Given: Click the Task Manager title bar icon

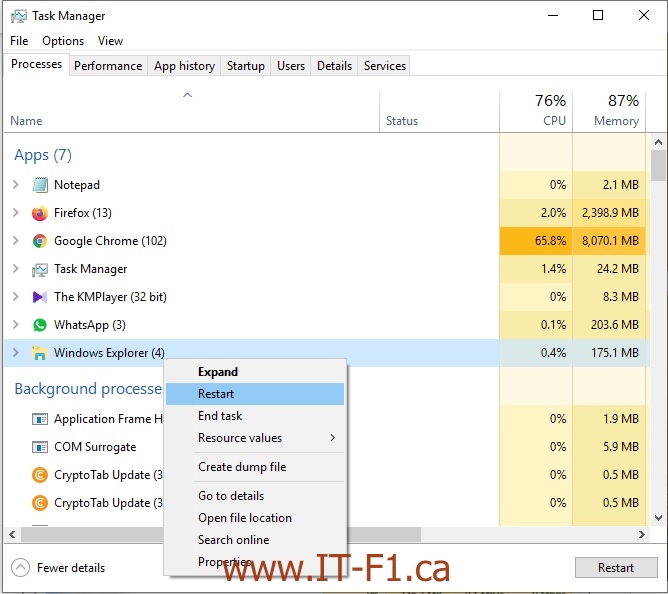Looking at the screenshot, I should 18,16.
